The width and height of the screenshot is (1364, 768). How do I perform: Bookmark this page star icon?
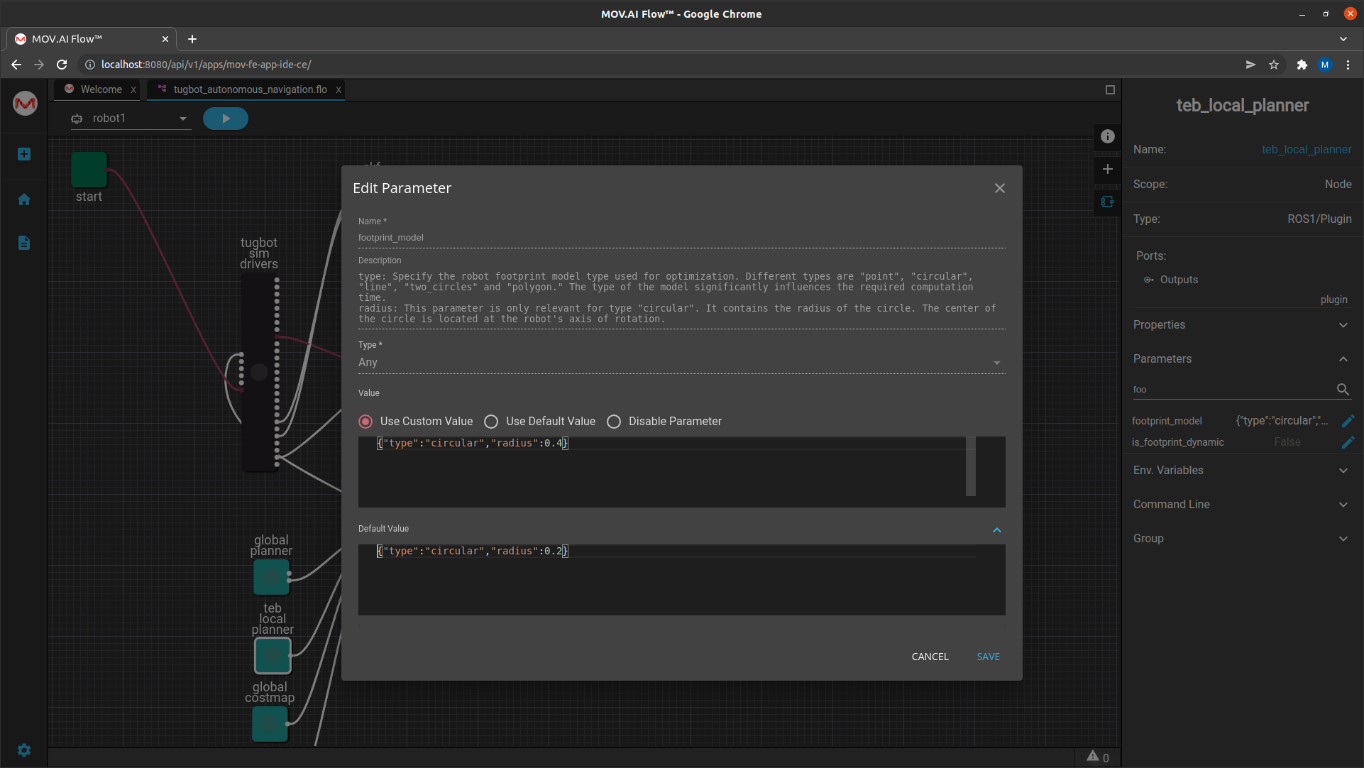[x=1274, y=64]
